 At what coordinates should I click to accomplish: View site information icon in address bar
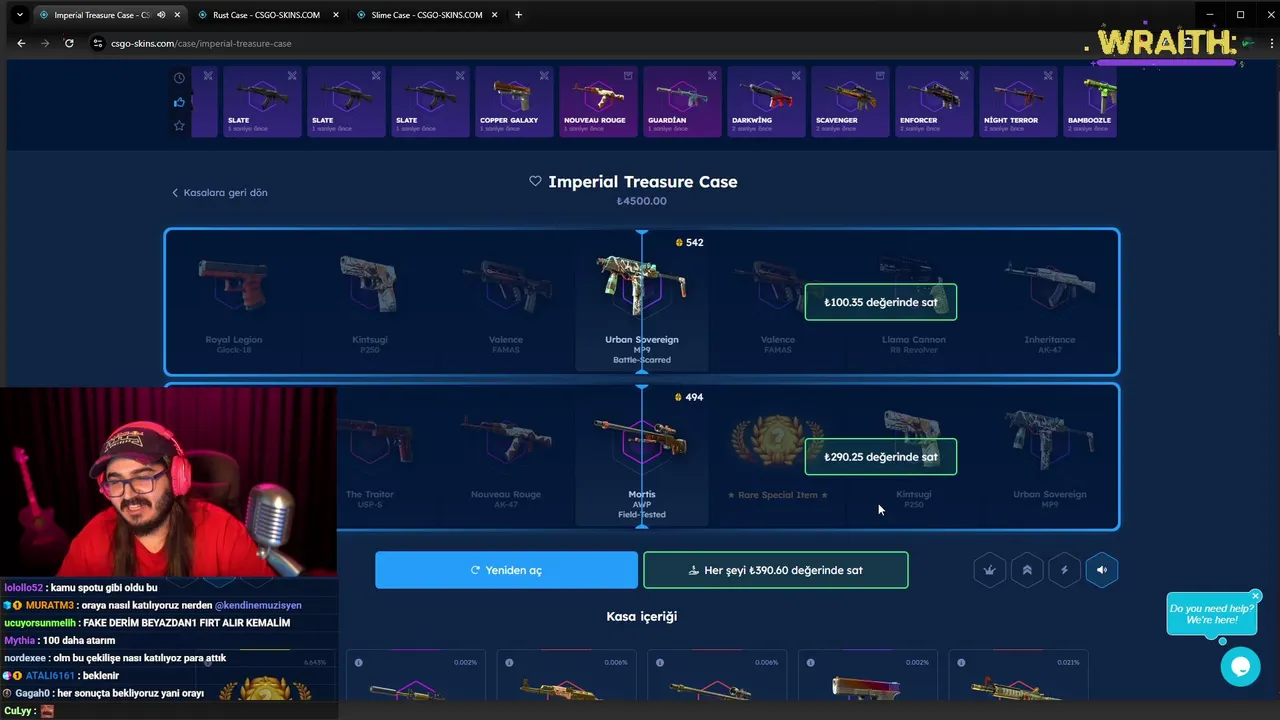coord(98,43)
